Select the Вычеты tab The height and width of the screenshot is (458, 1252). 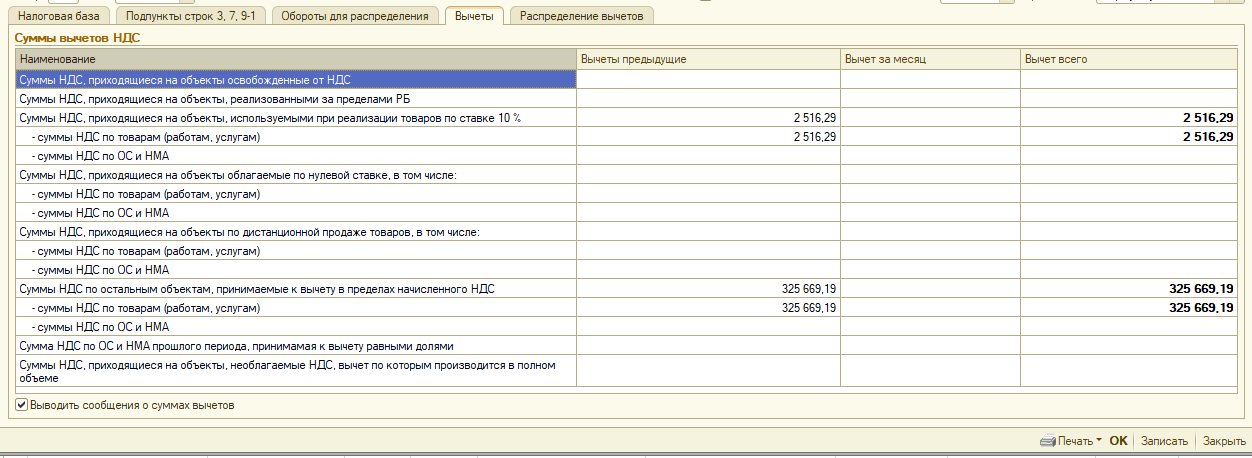coord(473,16)
